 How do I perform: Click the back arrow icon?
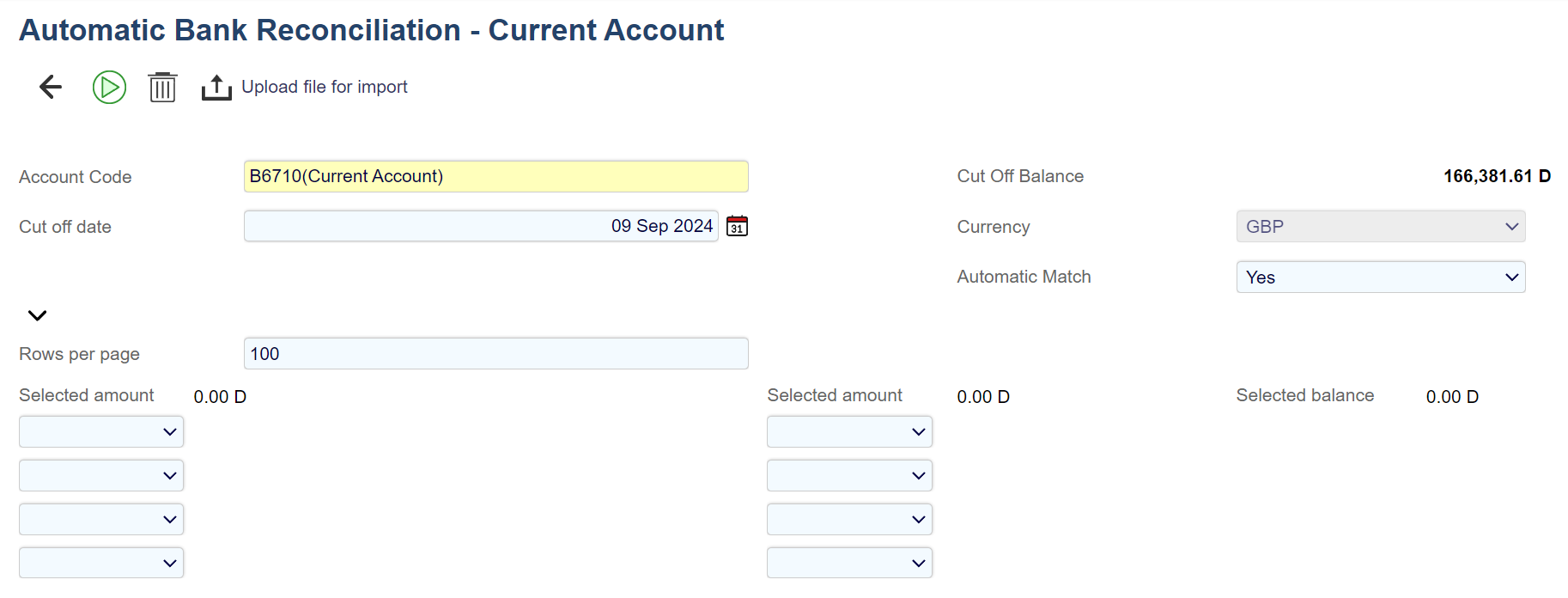51,87
